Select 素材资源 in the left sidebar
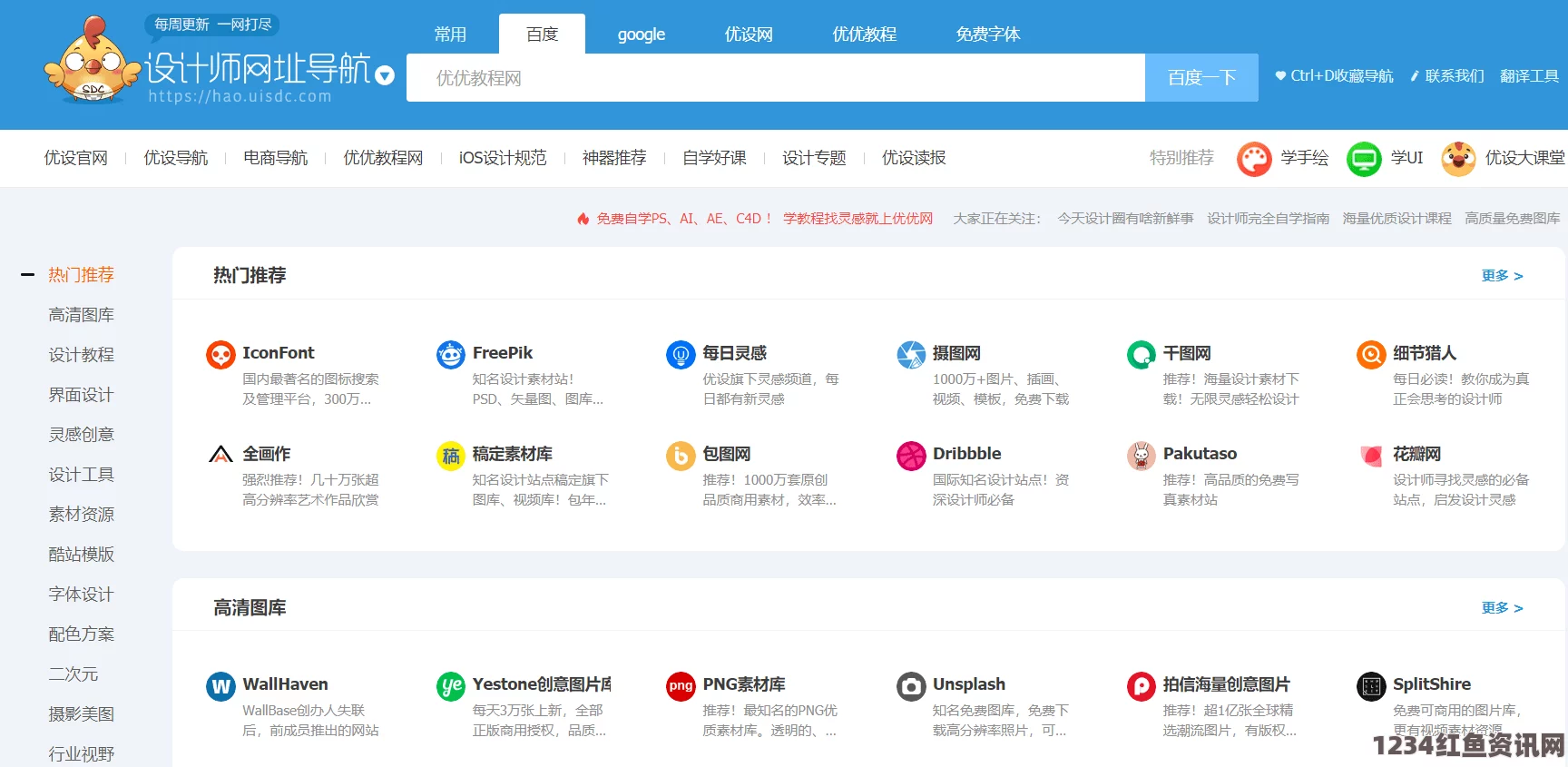This screenshot has height=767, width=1568. coord(82,515)
